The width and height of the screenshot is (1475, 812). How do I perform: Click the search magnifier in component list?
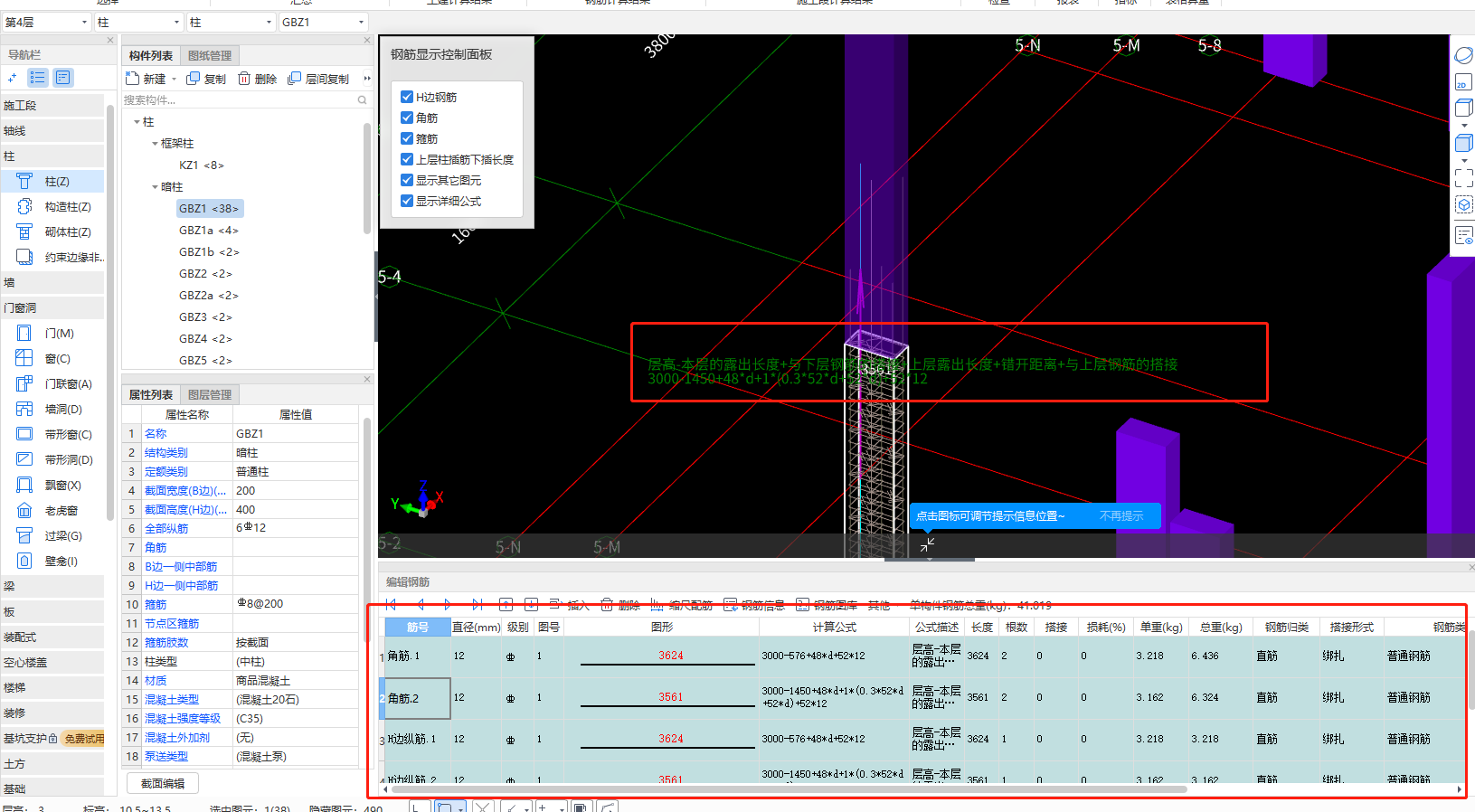[363, 100]
